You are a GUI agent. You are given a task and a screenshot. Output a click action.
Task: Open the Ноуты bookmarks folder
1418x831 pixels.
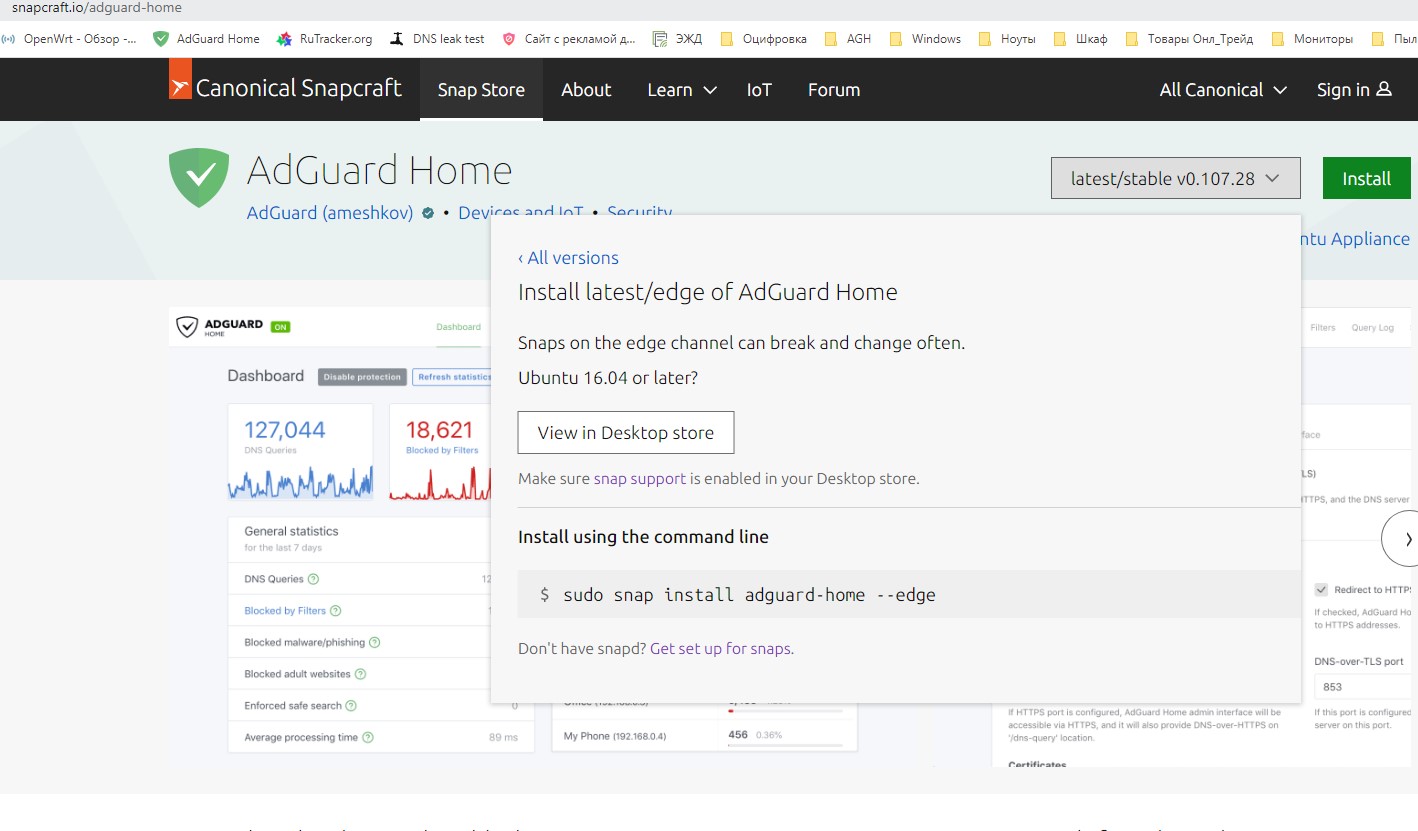click(1006, 39)
